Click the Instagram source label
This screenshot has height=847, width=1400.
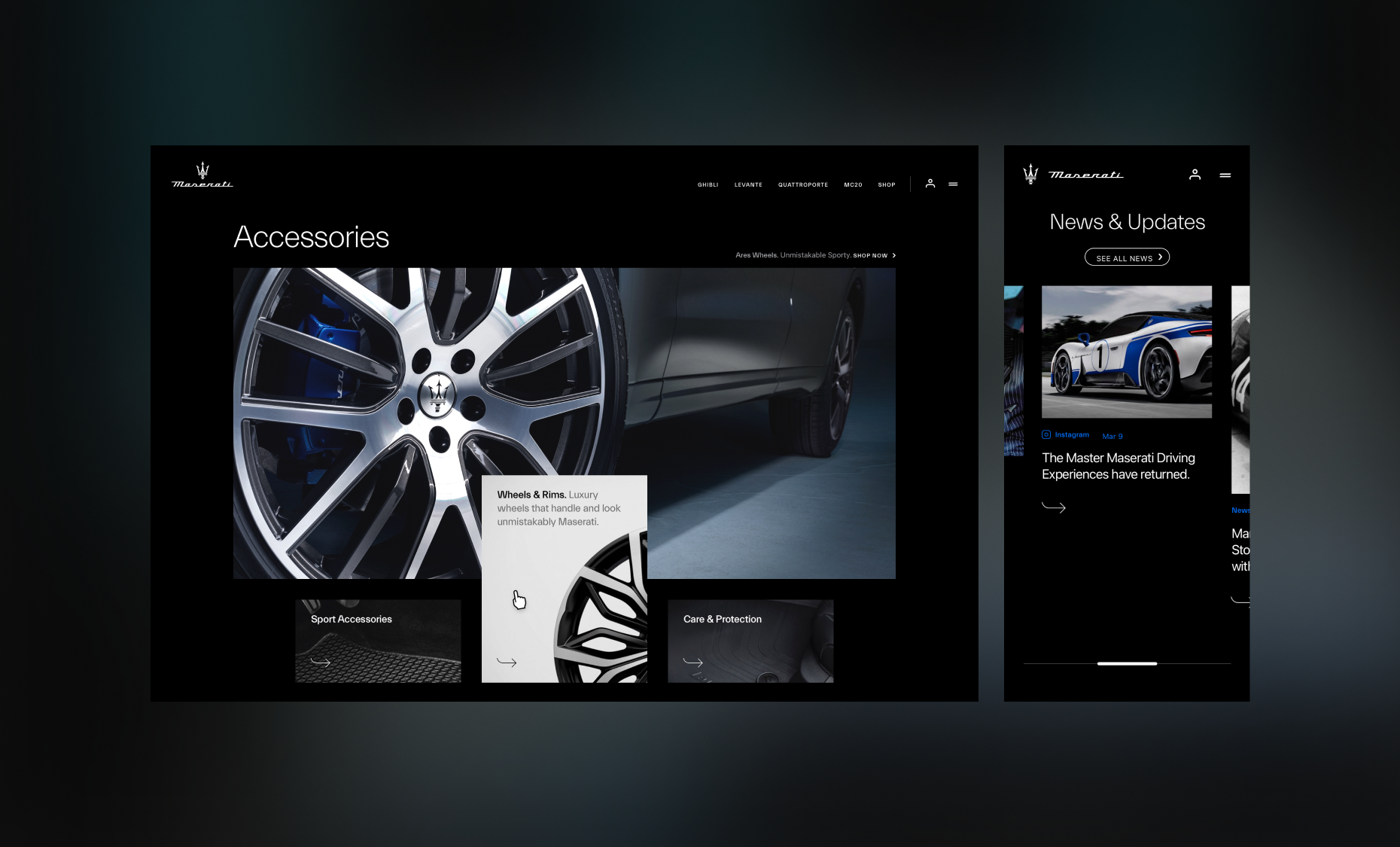[x=1072, y=434]
